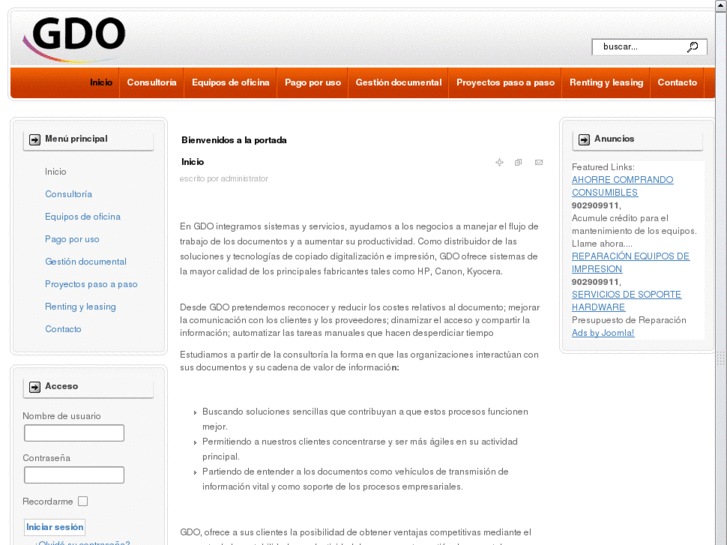Follow the REPARACIÓN EQUIPOS DE IMPRESION link

coord(630,263)
